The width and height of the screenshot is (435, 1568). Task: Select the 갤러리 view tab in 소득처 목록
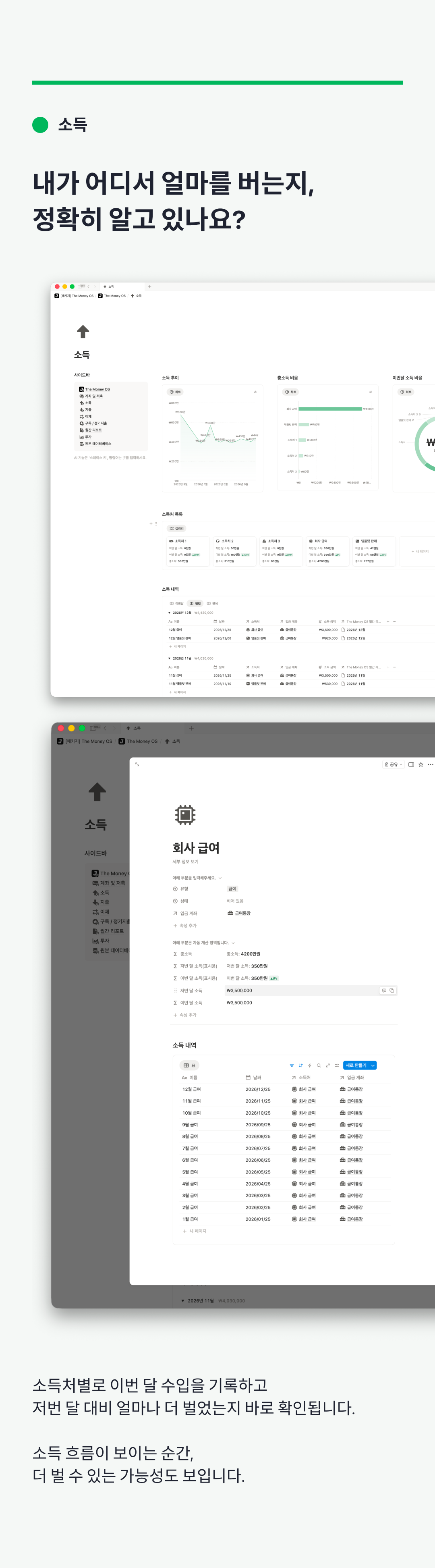[176, 528]
